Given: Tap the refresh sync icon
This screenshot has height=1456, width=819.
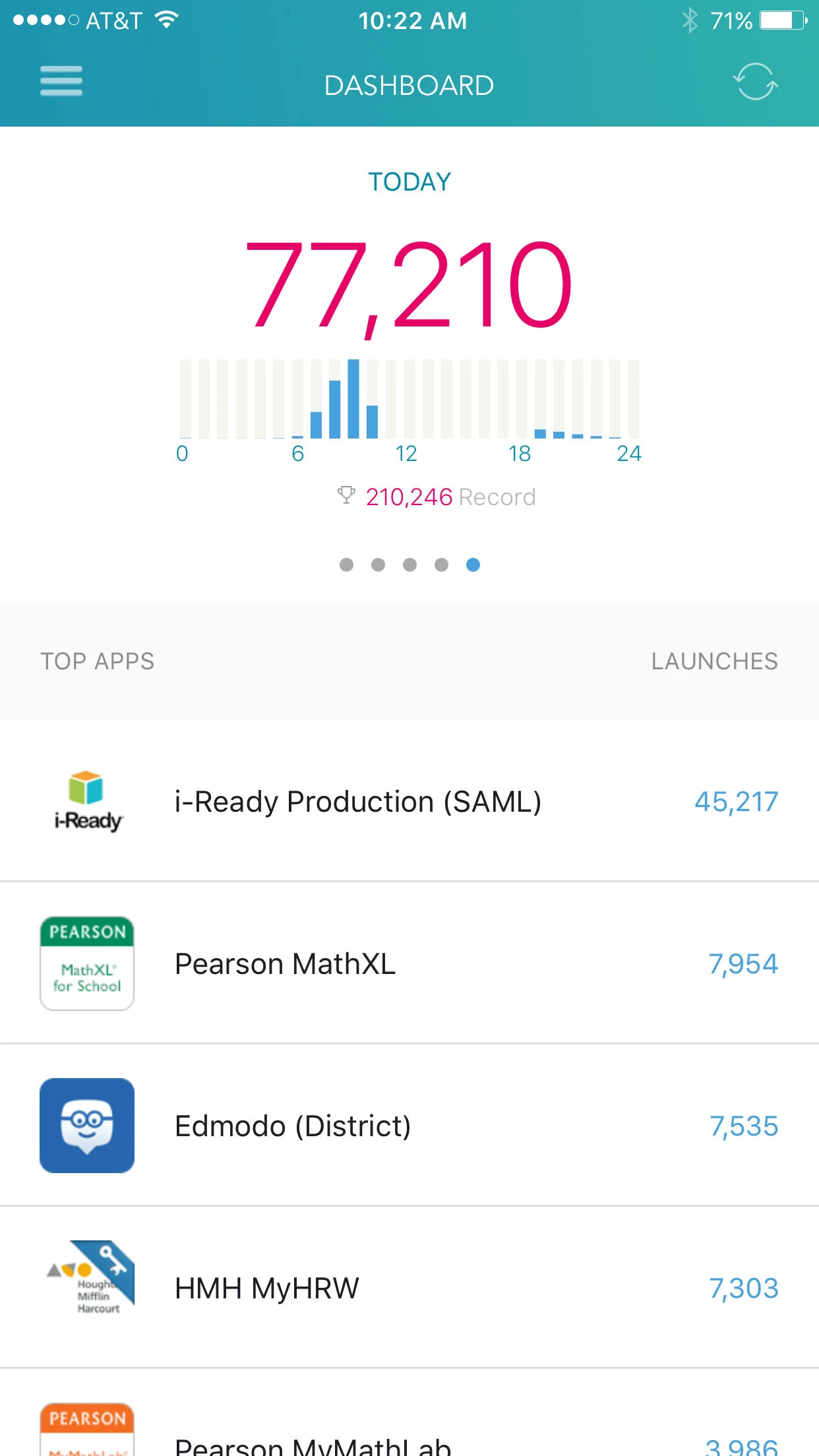Looking at the screenshot, I should (x=756, y=82).
